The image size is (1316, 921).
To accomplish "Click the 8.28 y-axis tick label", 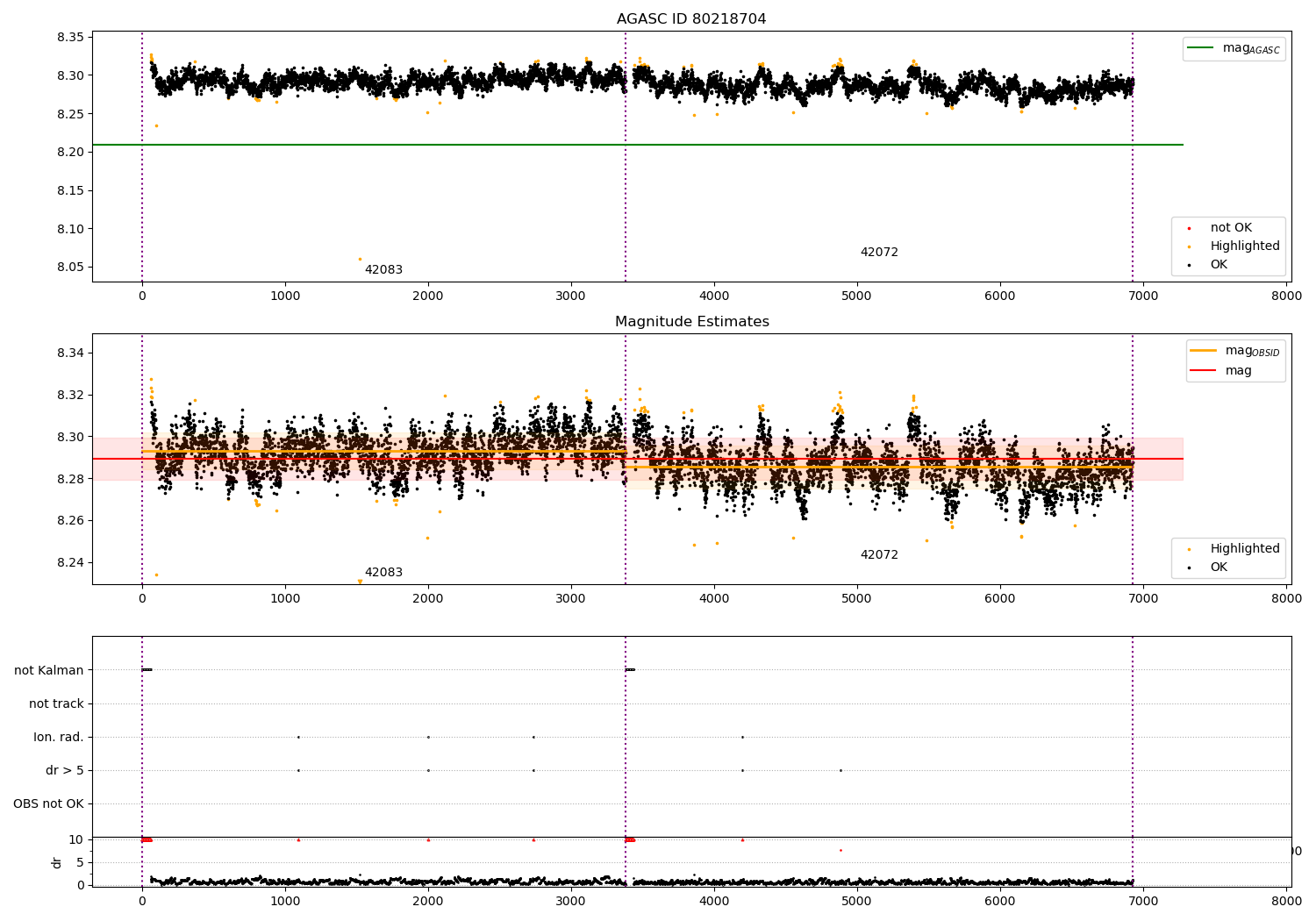I will (x=71, y=479).
